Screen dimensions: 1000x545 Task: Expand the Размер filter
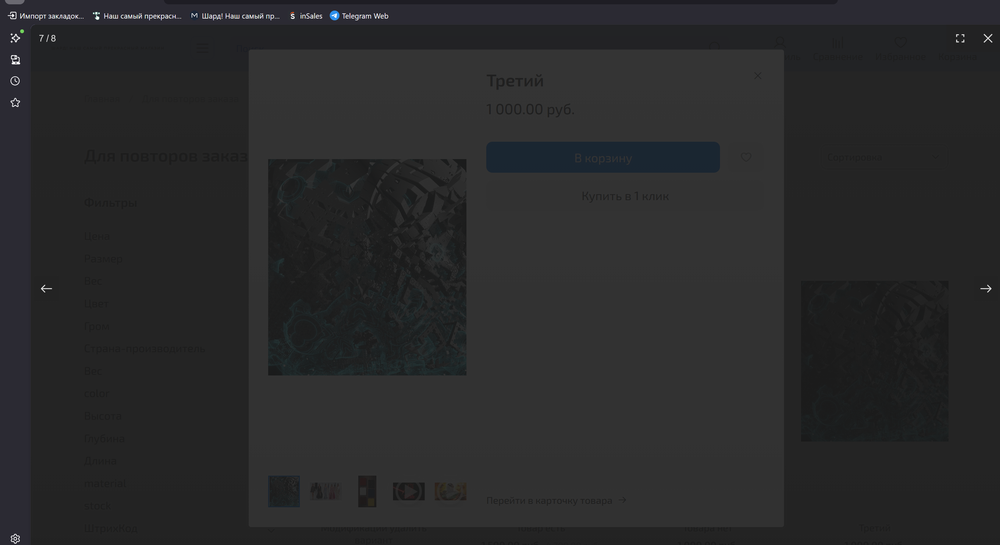tap(103, 259)
